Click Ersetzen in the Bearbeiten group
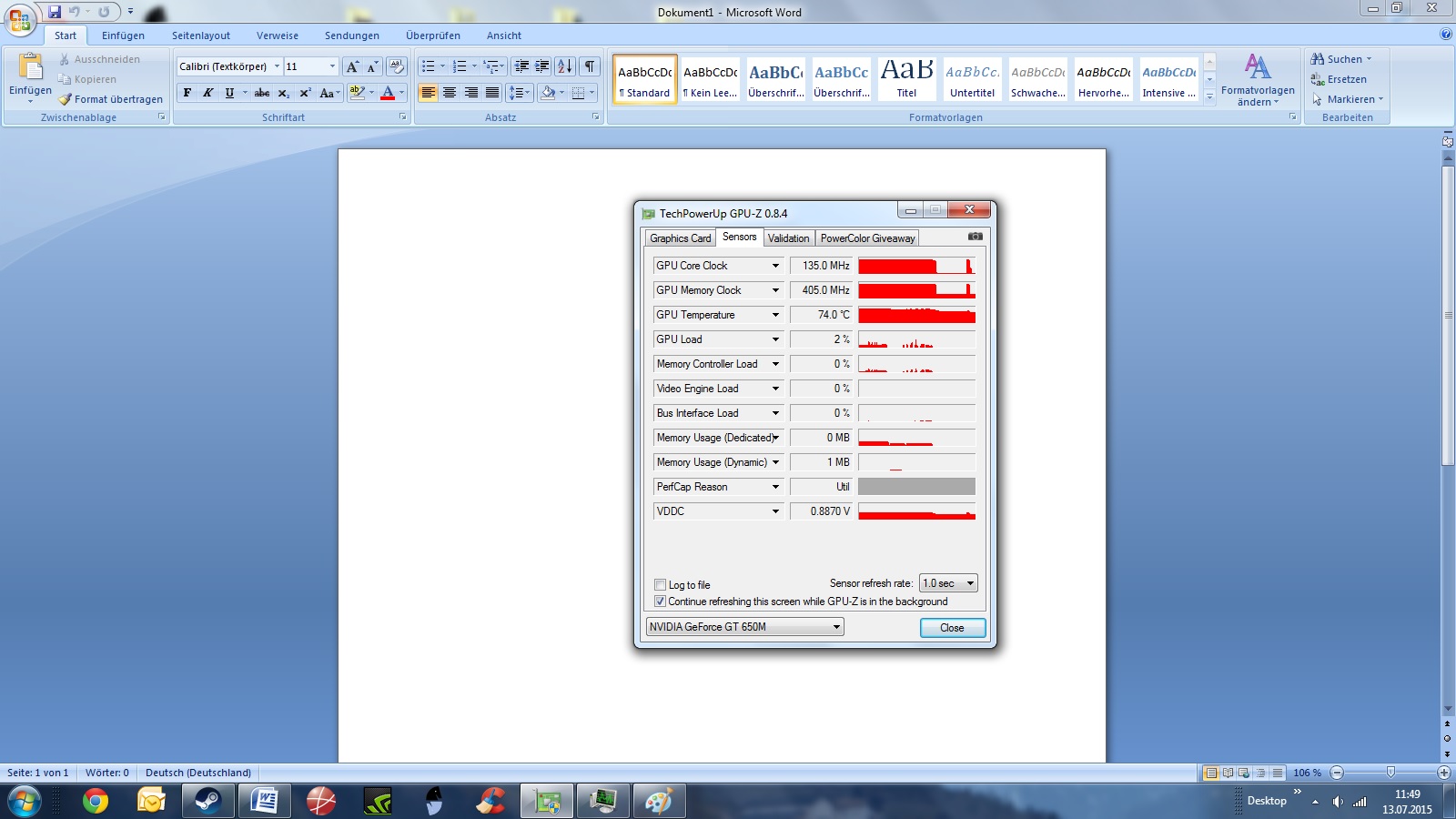This screenshot has width=1456, height=819. pyautogui.click(x=1339, y=79)
